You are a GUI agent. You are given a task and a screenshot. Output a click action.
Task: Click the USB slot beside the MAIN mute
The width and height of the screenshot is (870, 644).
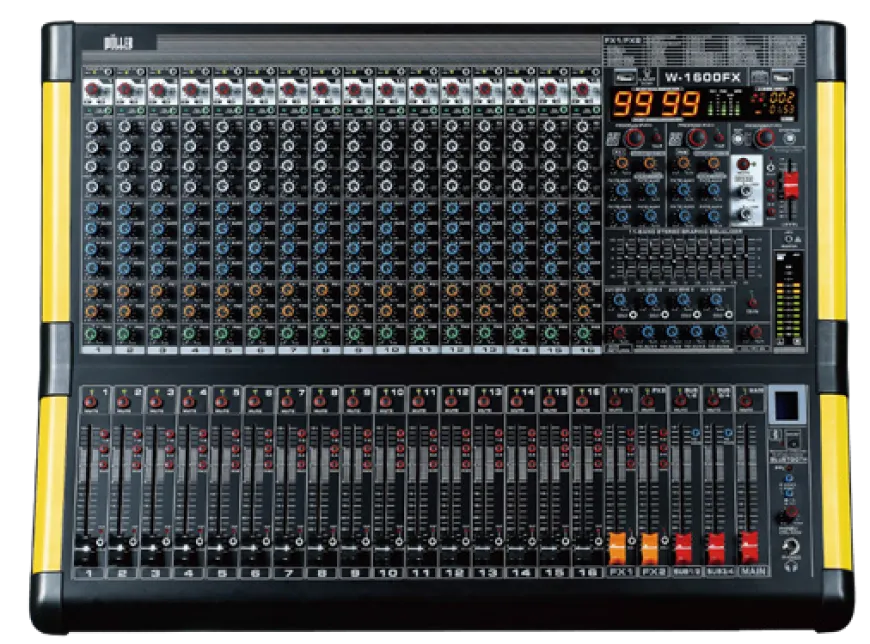(x=786, y=404)
